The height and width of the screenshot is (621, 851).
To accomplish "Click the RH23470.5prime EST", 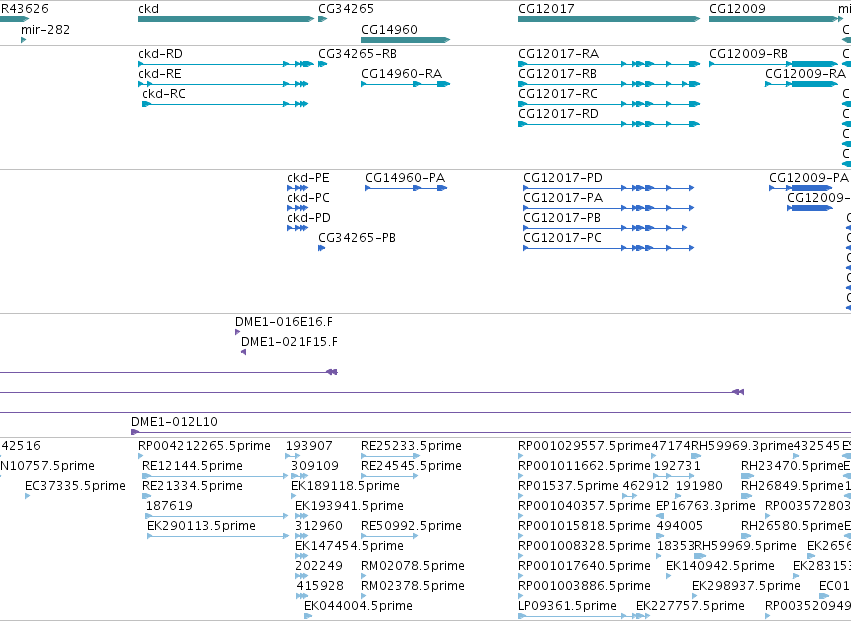I will [748, 476].
